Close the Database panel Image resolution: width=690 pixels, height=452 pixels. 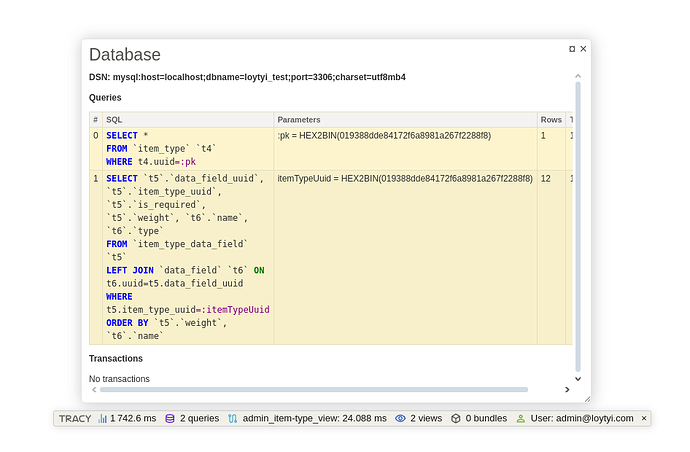coord(583,49)
